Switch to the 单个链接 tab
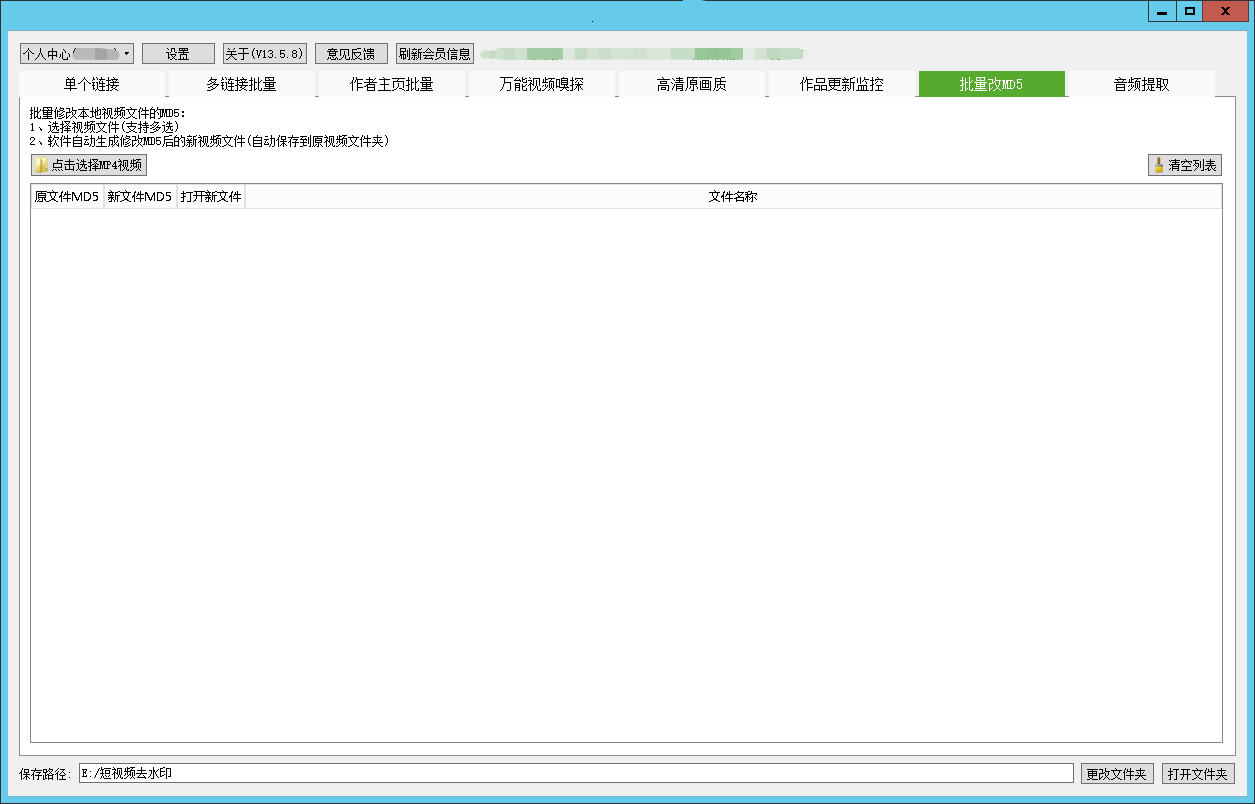The width and height of the screenshot is (1255, 804). point(92,85)
